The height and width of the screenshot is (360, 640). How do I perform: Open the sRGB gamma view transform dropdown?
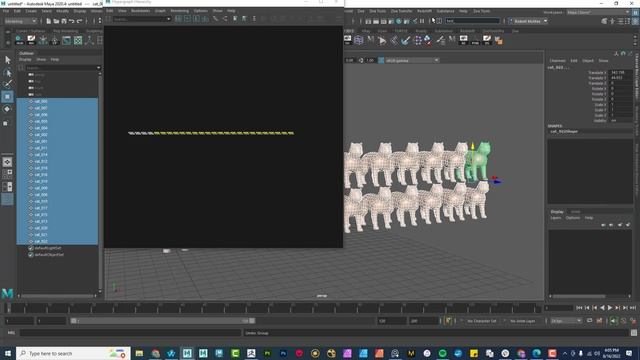[x=412, y=60]
